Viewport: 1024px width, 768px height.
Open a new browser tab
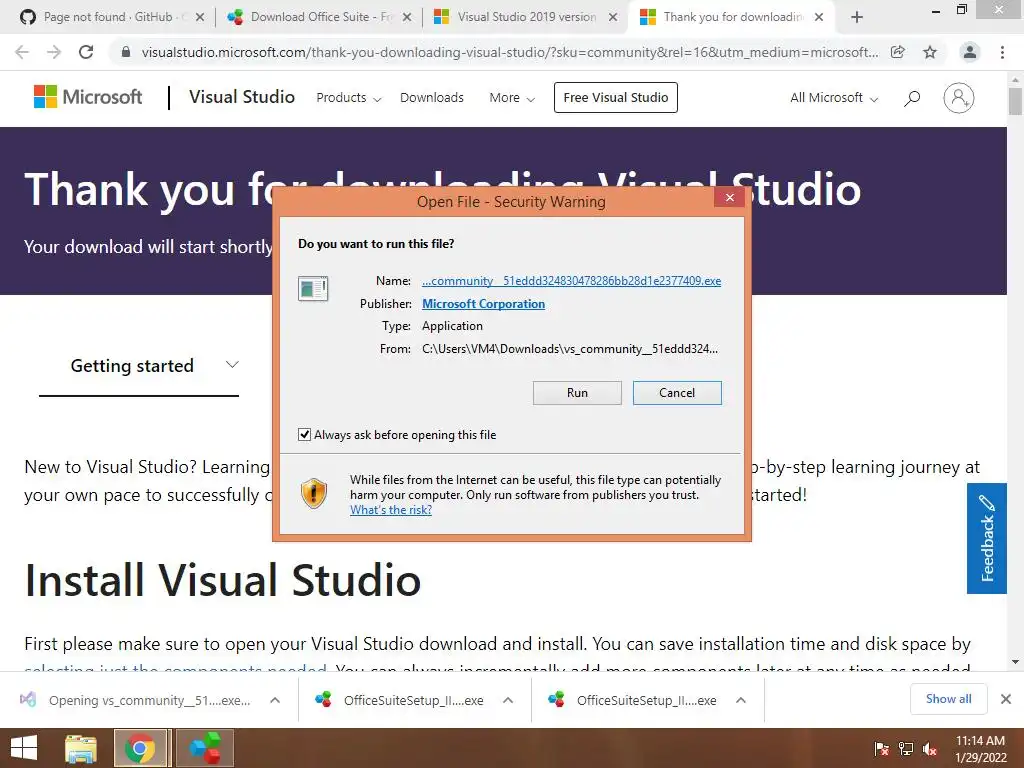pyautogui.click(x=857, y=17)
